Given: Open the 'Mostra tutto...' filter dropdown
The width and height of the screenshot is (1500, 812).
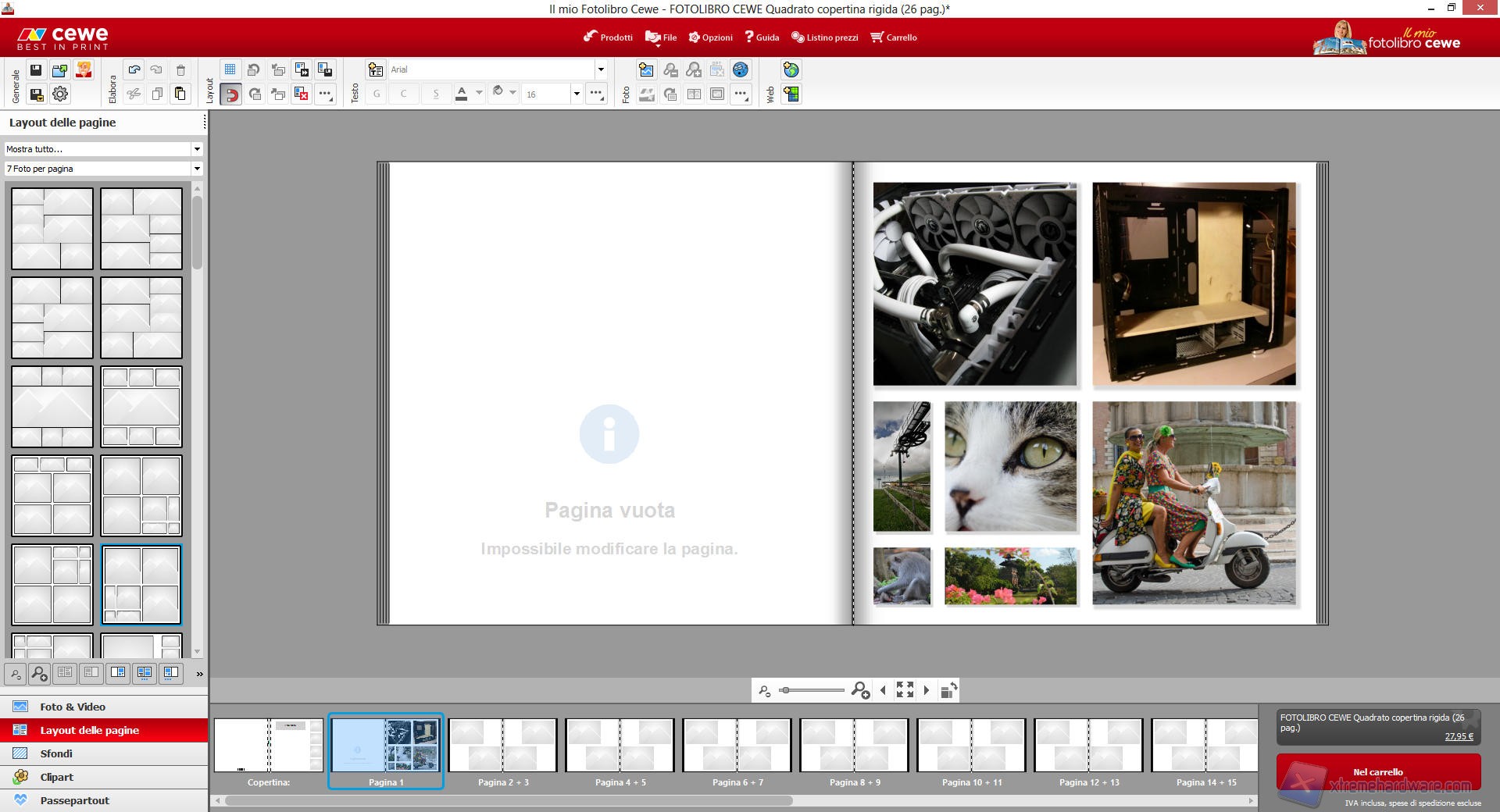Looking at the screenshot, I should coord(197,149).
